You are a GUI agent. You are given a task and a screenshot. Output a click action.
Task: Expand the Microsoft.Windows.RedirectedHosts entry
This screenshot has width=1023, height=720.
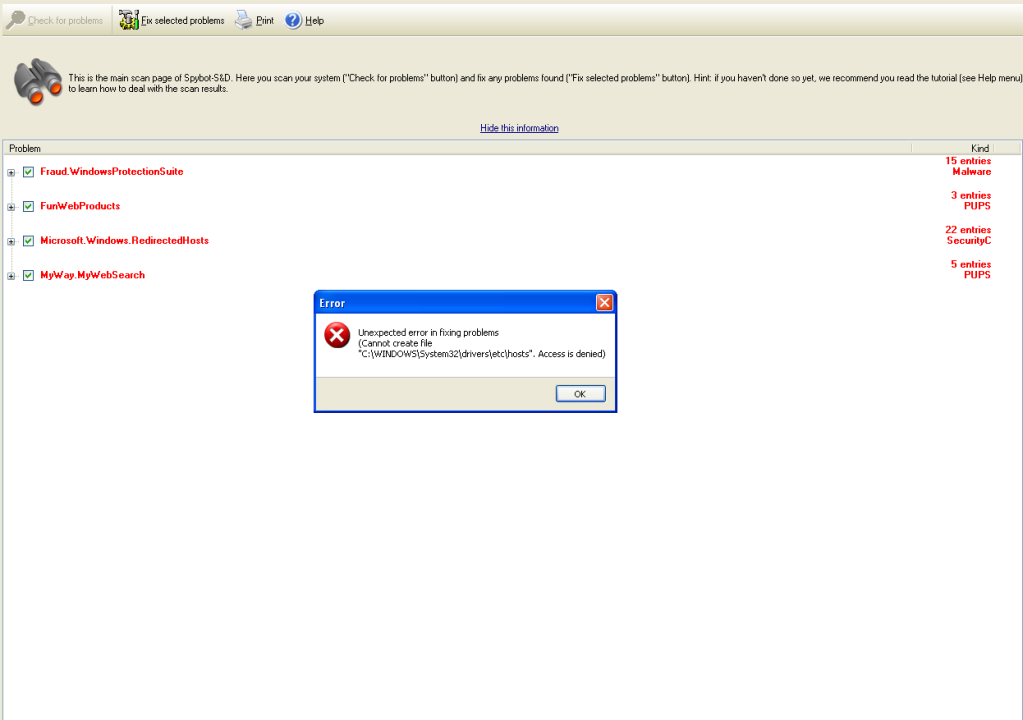[11, 242]
